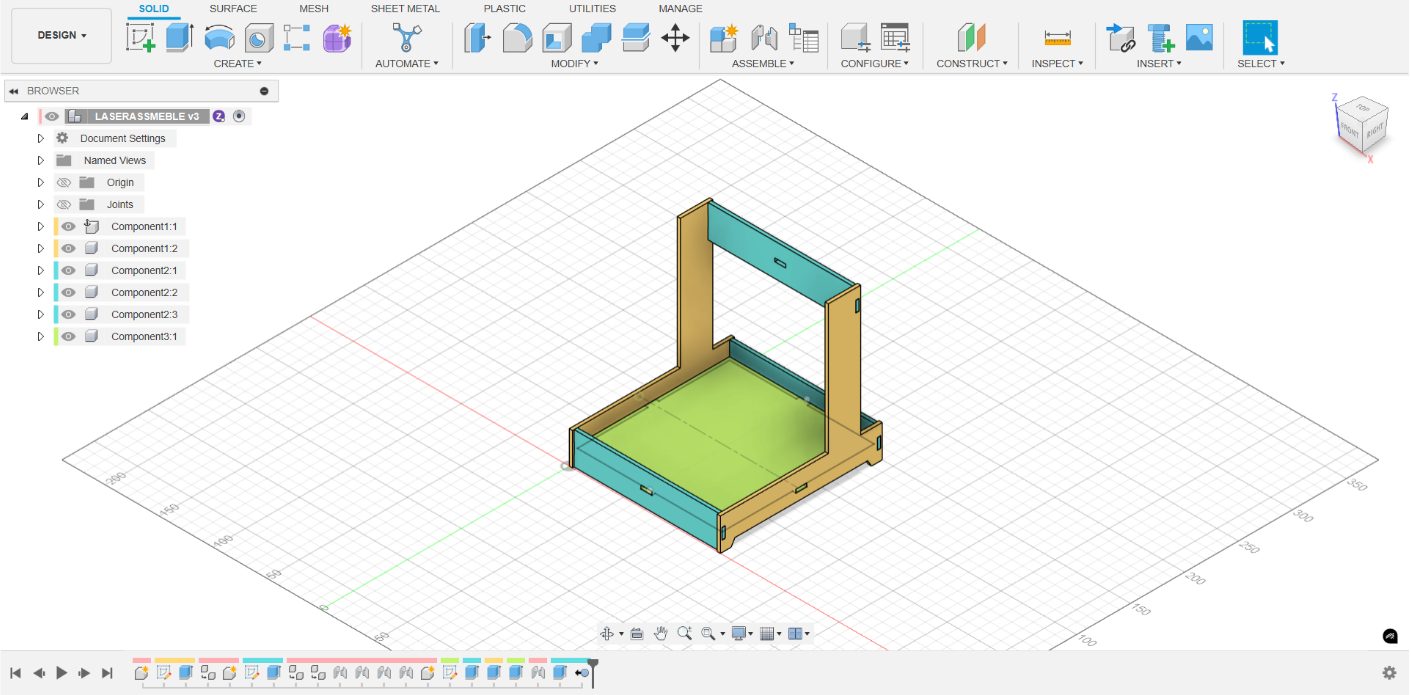The height and width of the screenshot is (695, 1411).
Task: Switch to the UTILITIES tab
Action: (x=592, y=9)
